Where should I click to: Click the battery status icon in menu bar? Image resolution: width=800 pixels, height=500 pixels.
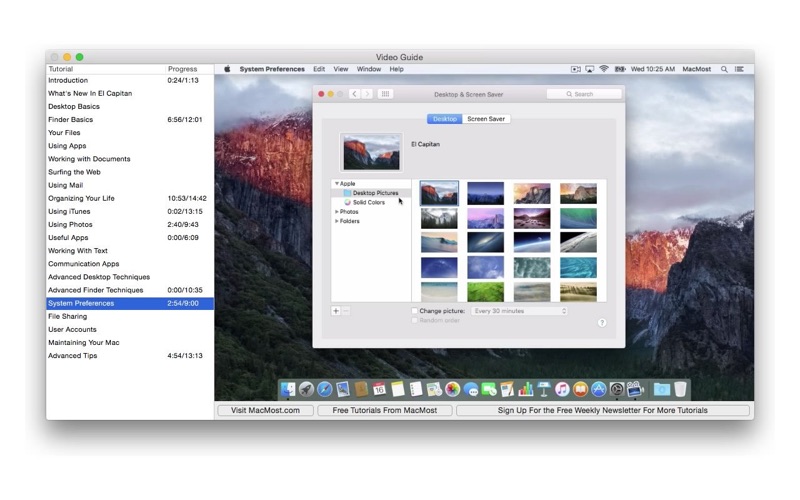coord(620,69)
